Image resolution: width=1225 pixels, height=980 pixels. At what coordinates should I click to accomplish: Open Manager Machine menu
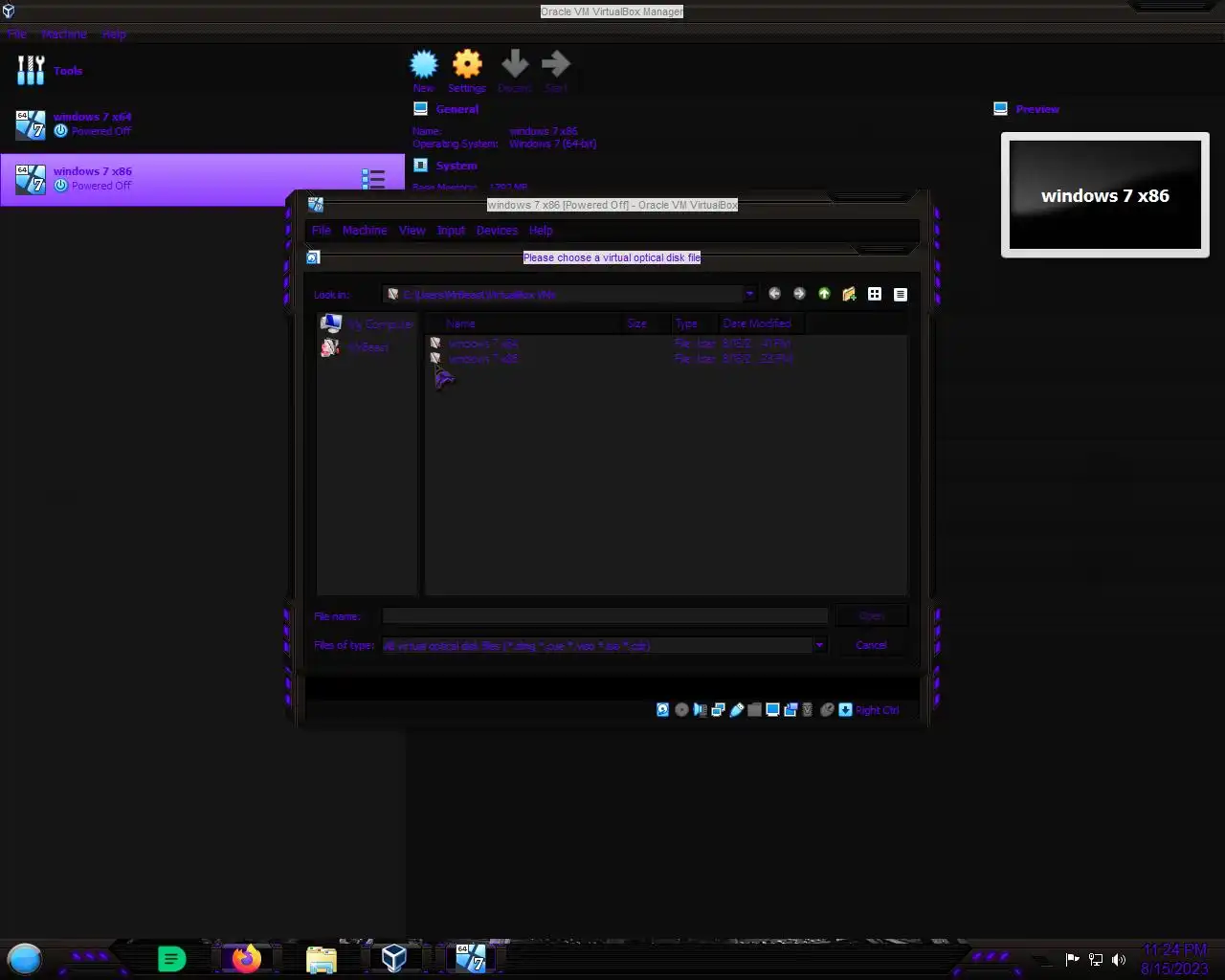coord(64,33)
